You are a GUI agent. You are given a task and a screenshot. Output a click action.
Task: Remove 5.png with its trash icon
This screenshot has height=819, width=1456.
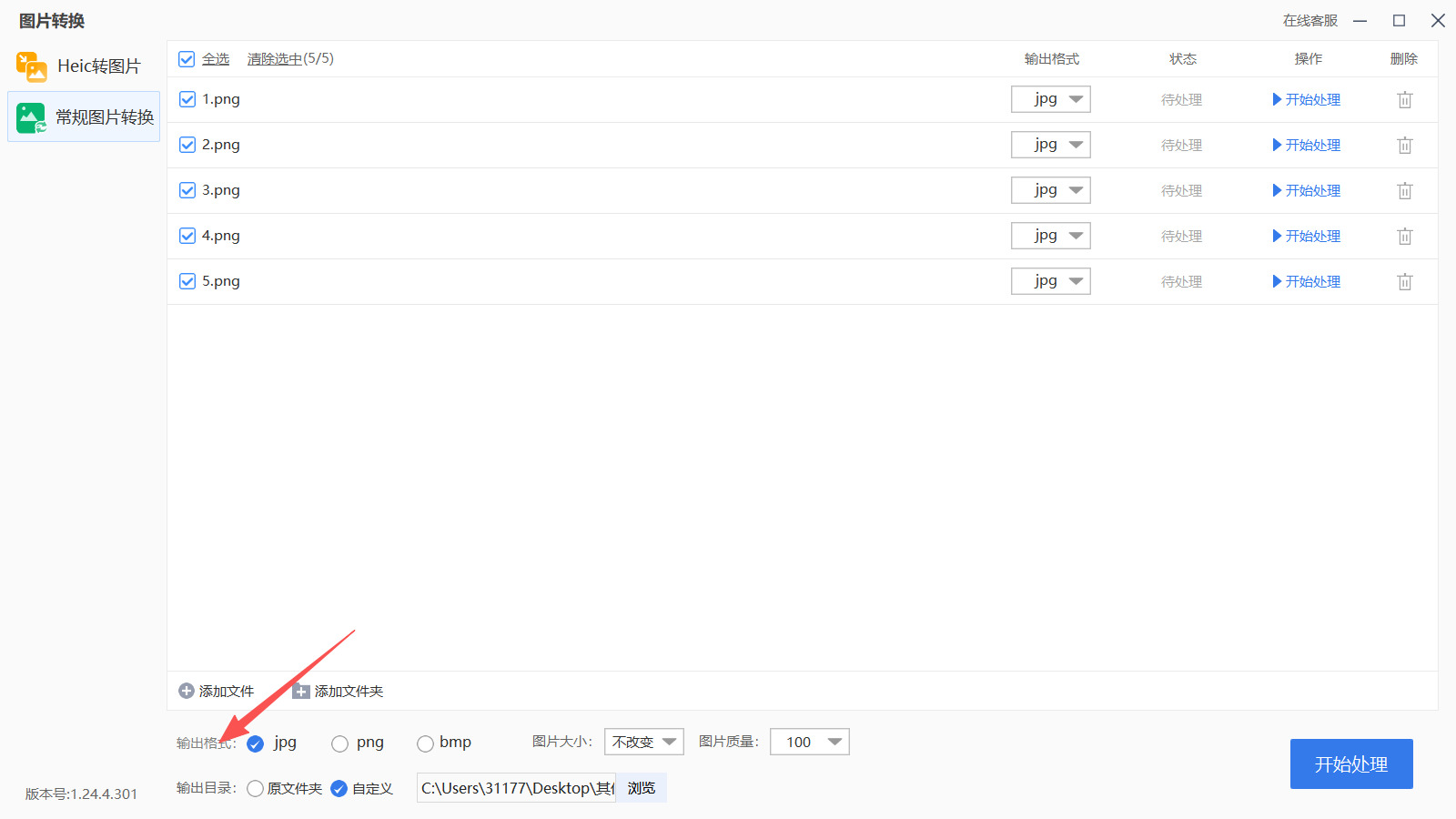click(x=1405, y=282)
